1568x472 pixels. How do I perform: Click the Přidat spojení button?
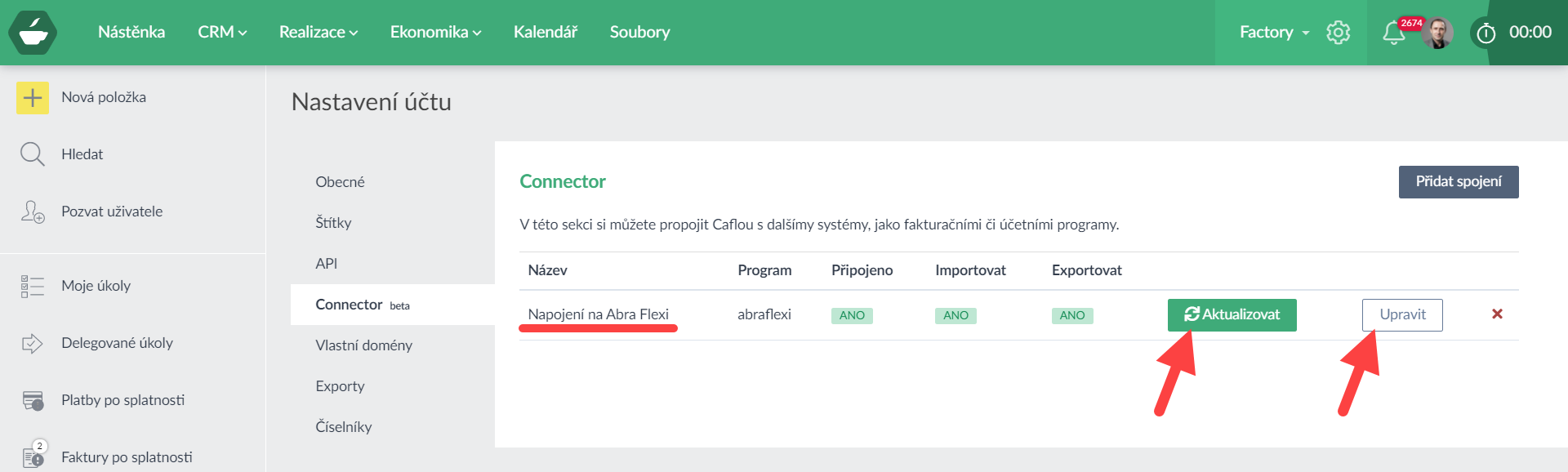1458,182
